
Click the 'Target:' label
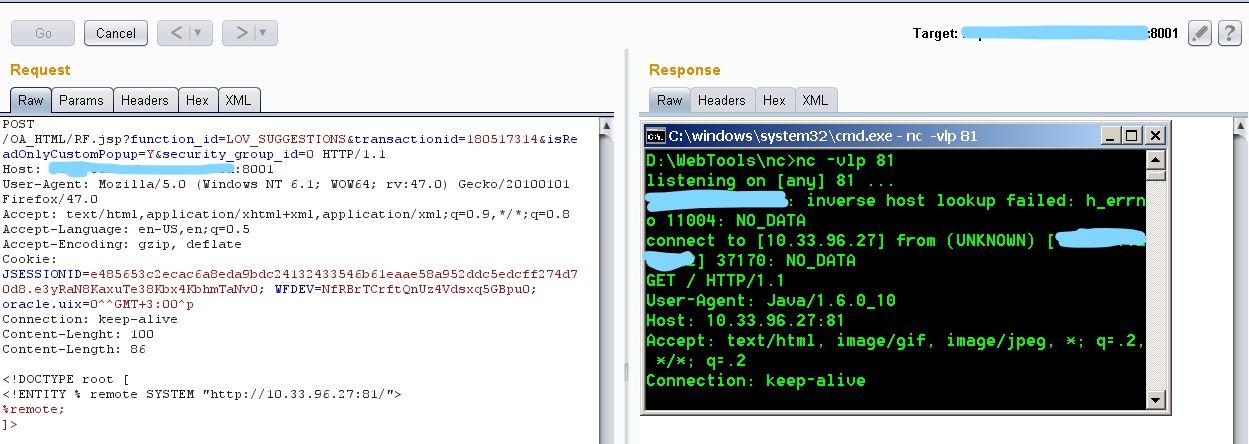[x=935, y=34]
